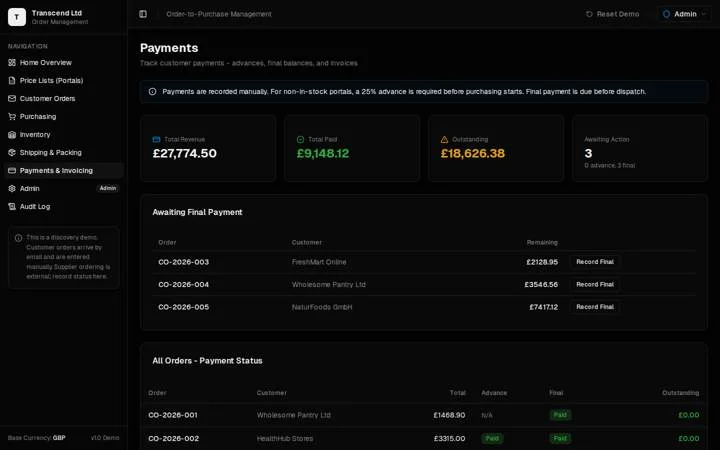Record final payment for CO-2026-005
Screen dimensions: 720x450
(x=595, y=307)
